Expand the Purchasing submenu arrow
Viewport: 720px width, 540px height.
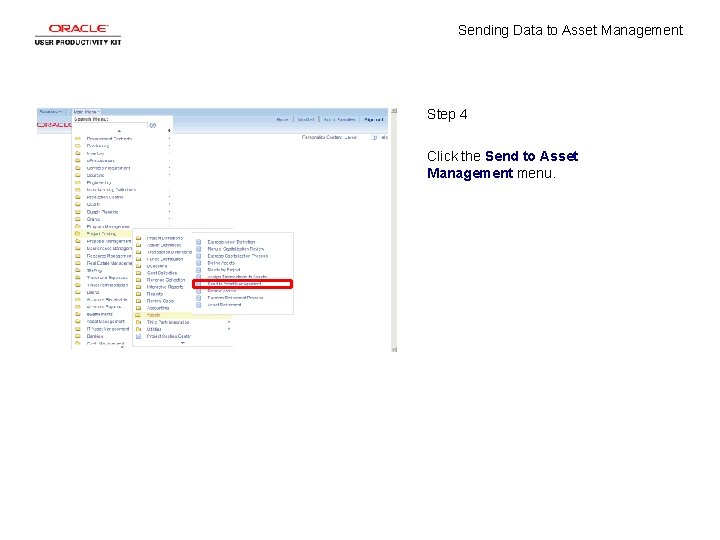169,146
